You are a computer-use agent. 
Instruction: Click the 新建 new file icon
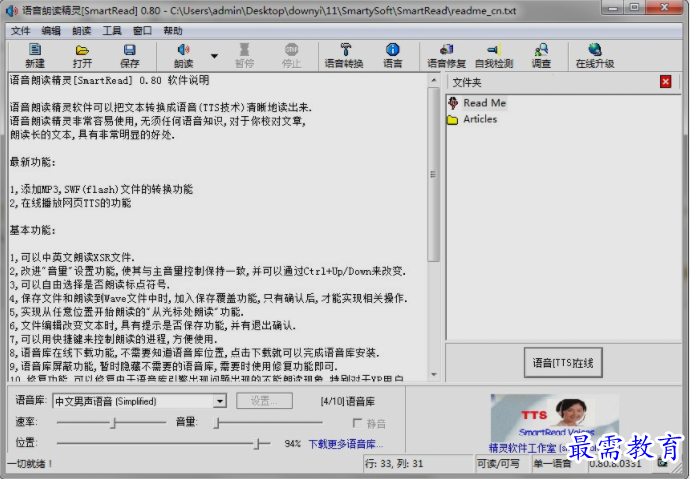click(35, 55)
